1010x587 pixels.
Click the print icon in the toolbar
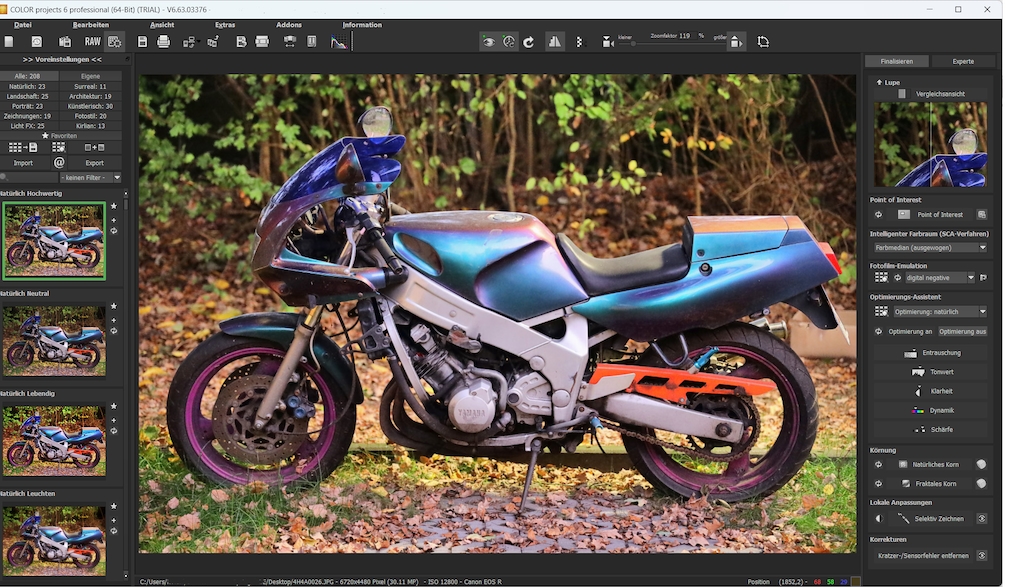point(162,41)
